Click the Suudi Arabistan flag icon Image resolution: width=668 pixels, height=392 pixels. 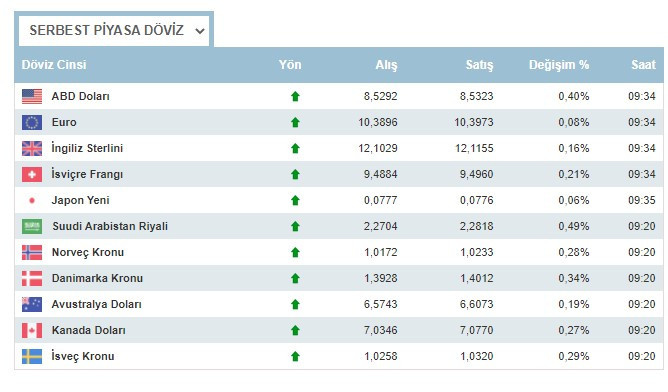click(x=32, y=226)
